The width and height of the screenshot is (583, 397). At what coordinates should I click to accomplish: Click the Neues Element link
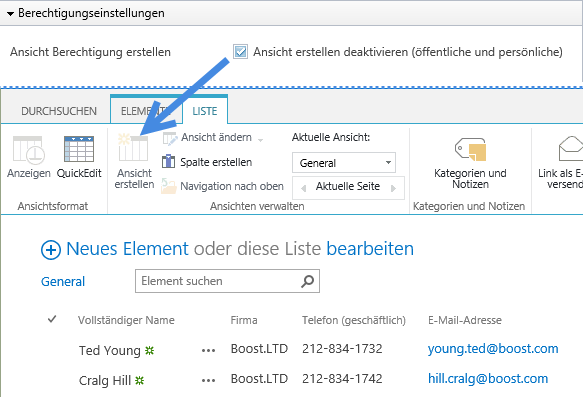[127, 249]
